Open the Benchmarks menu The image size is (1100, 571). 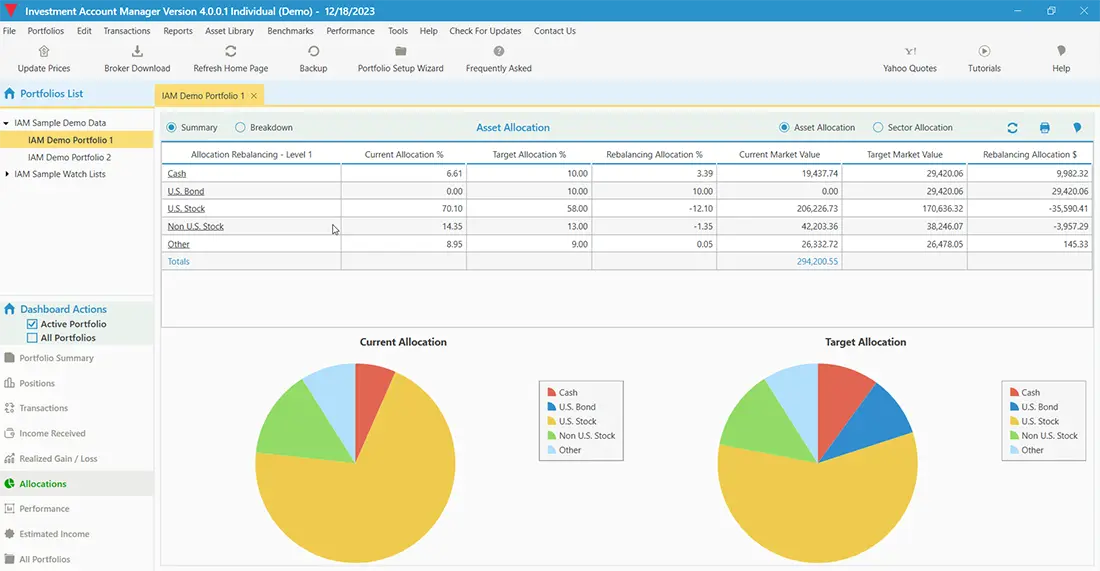pyautogui.click(x=290, y=31)
